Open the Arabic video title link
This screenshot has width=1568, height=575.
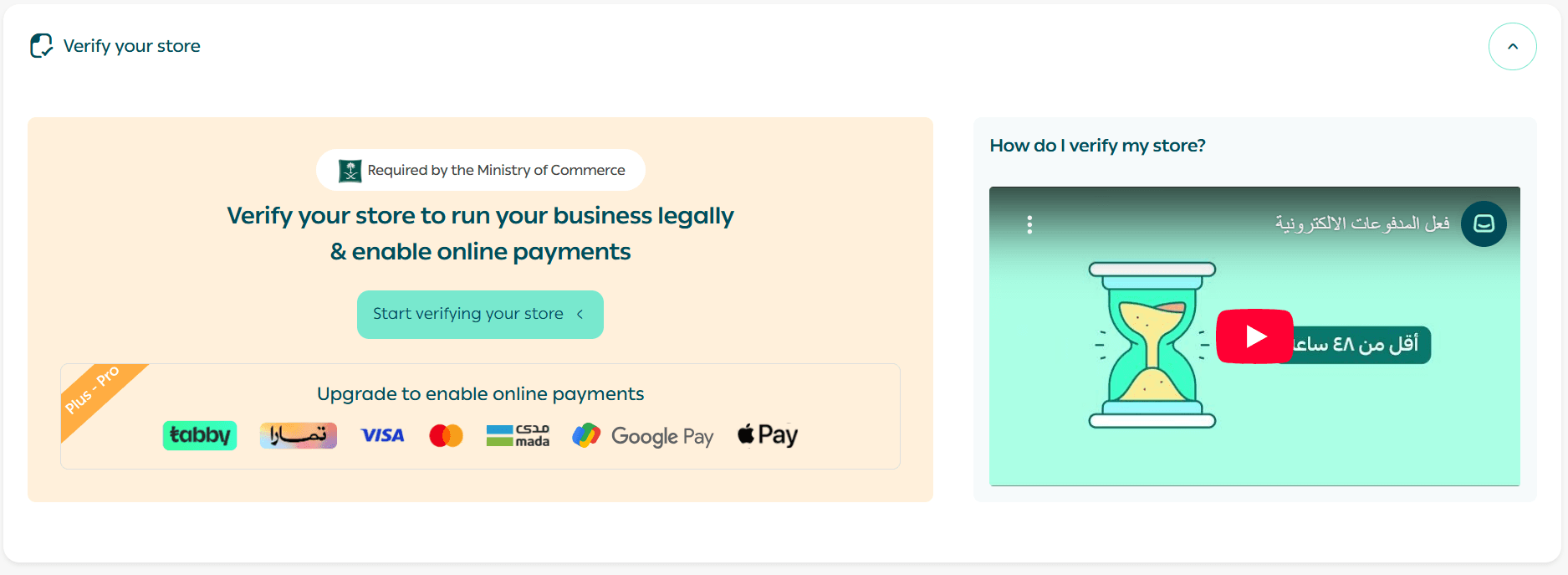coord(1362,223)
